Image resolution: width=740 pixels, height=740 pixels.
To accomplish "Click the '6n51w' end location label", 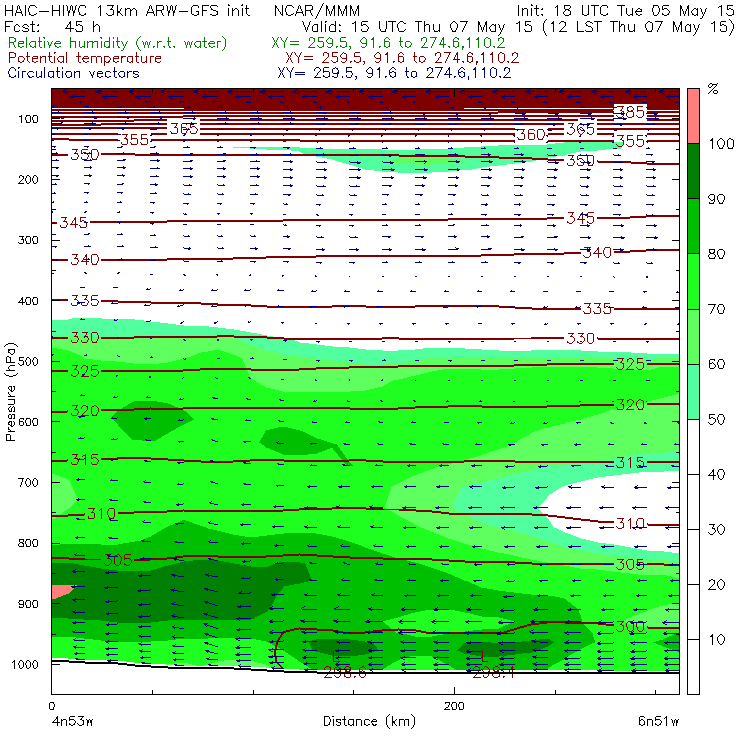I will click(658, 721).
